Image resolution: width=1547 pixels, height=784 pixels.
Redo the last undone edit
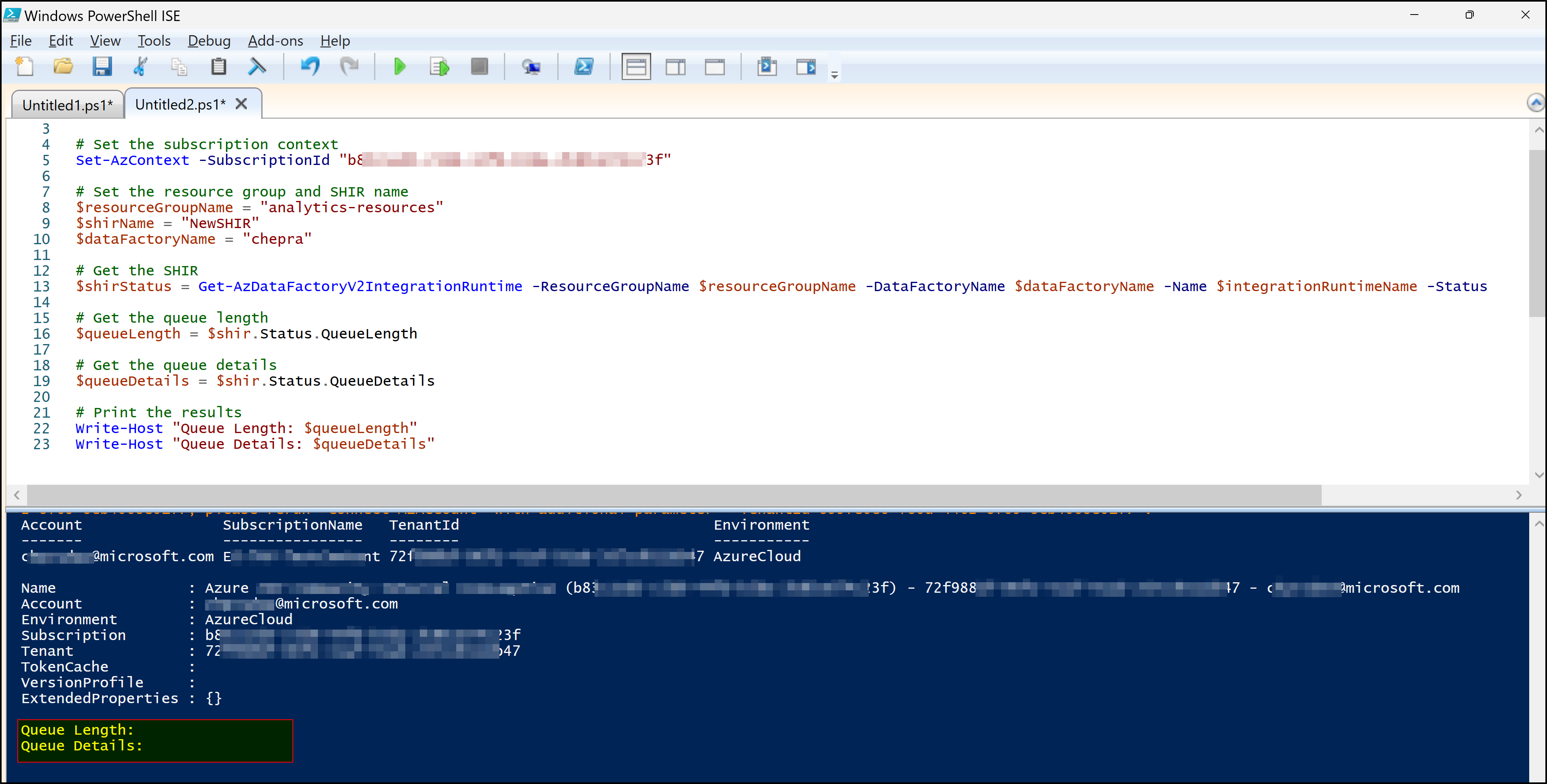pos(349,66)
